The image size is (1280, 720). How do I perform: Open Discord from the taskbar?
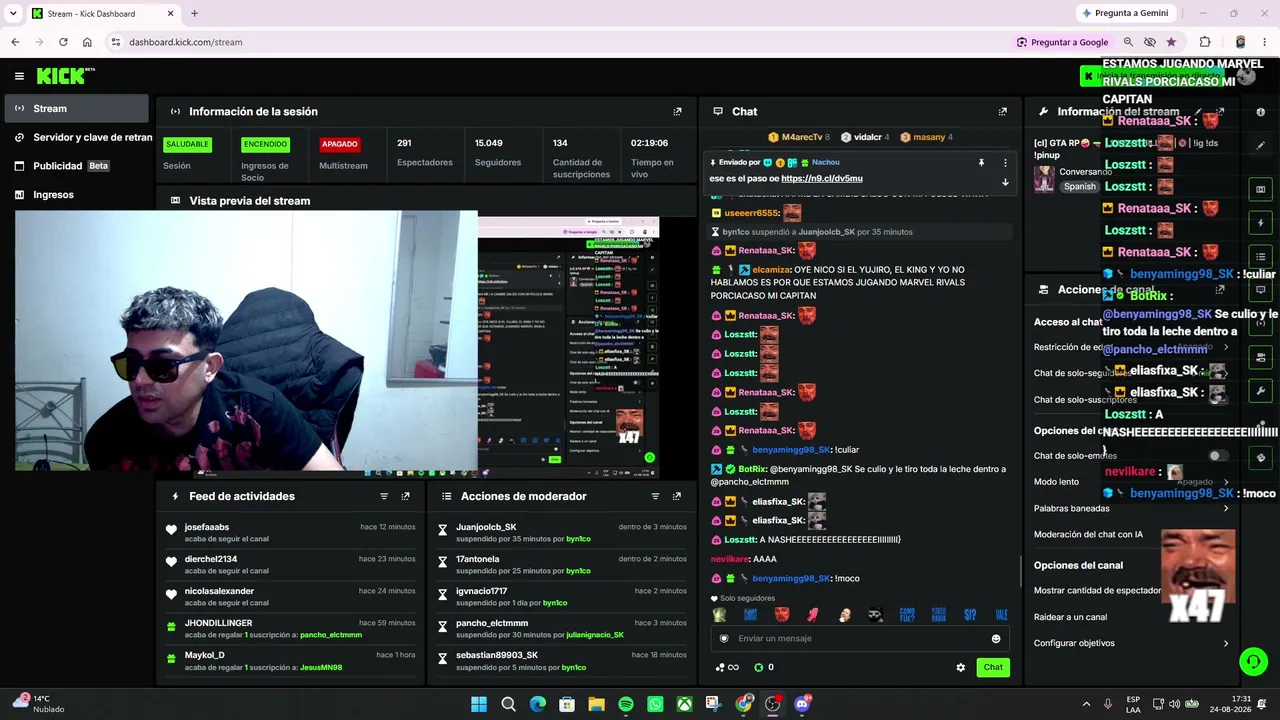pyautogui.click(x=802, y=704)
